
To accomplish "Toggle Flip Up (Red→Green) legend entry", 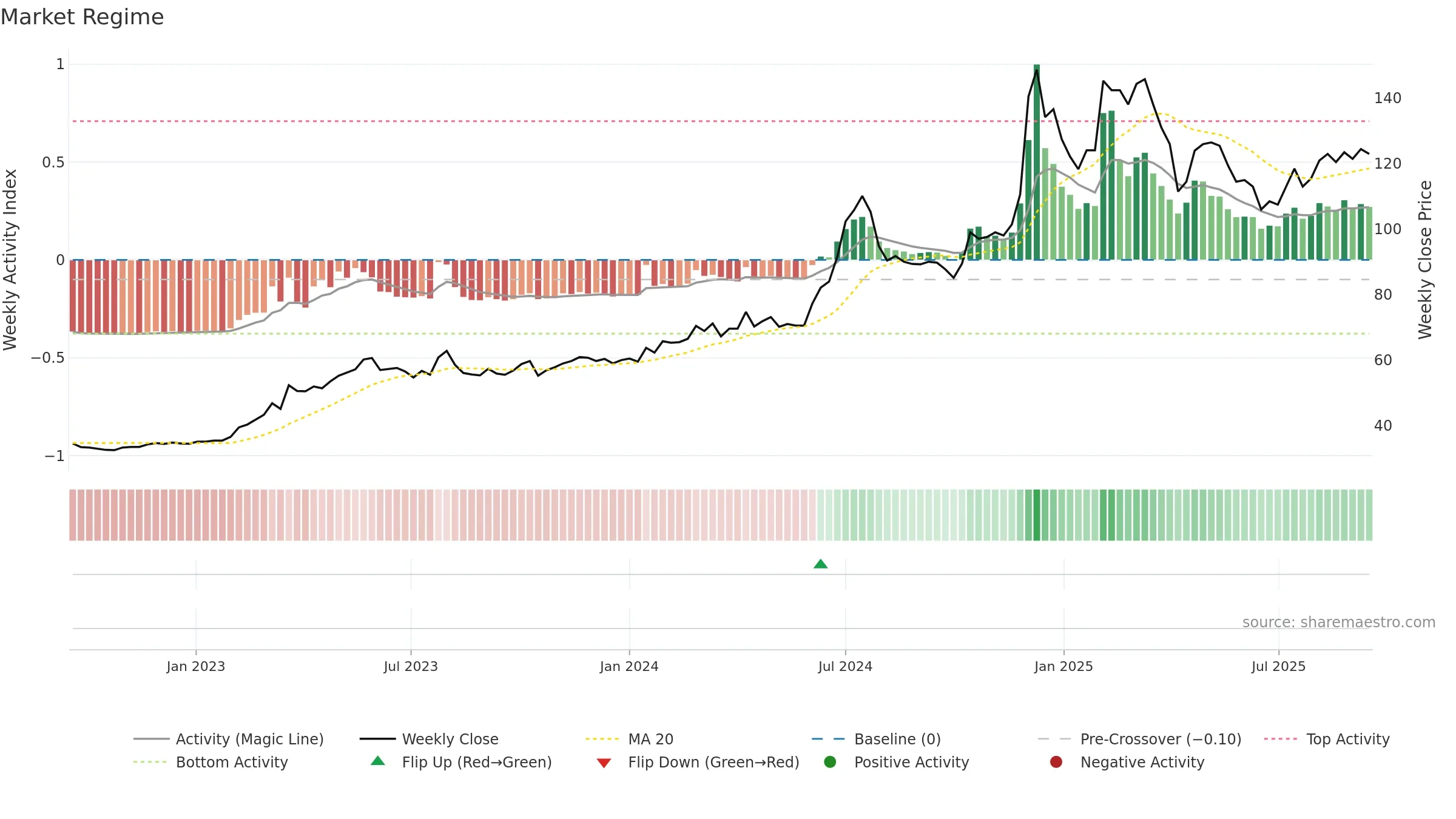I will pyautogui.click(x=461, y=762).
